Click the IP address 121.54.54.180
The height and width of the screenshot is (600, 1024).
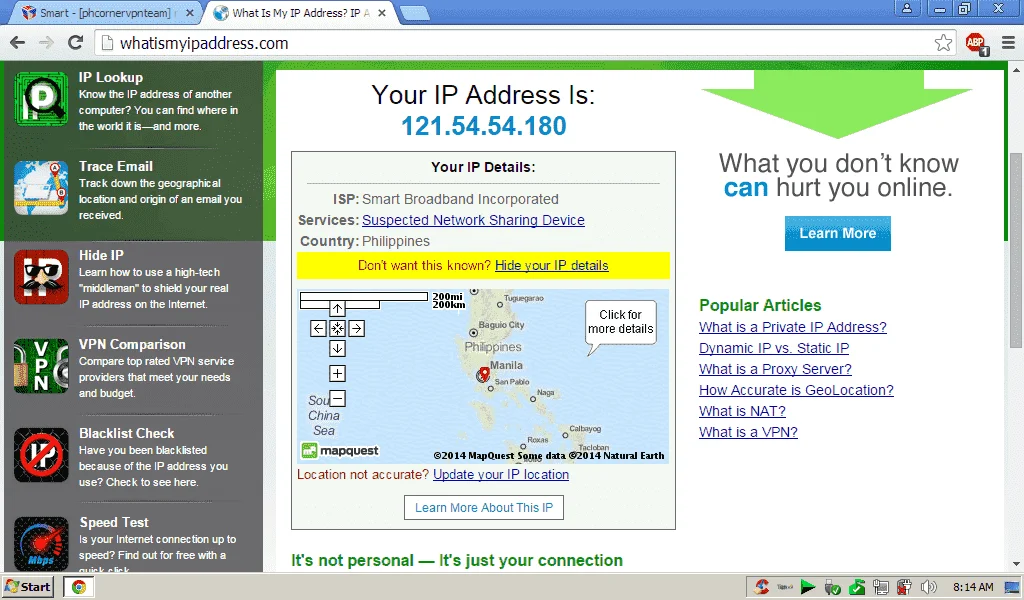click(x=483, y=126)
